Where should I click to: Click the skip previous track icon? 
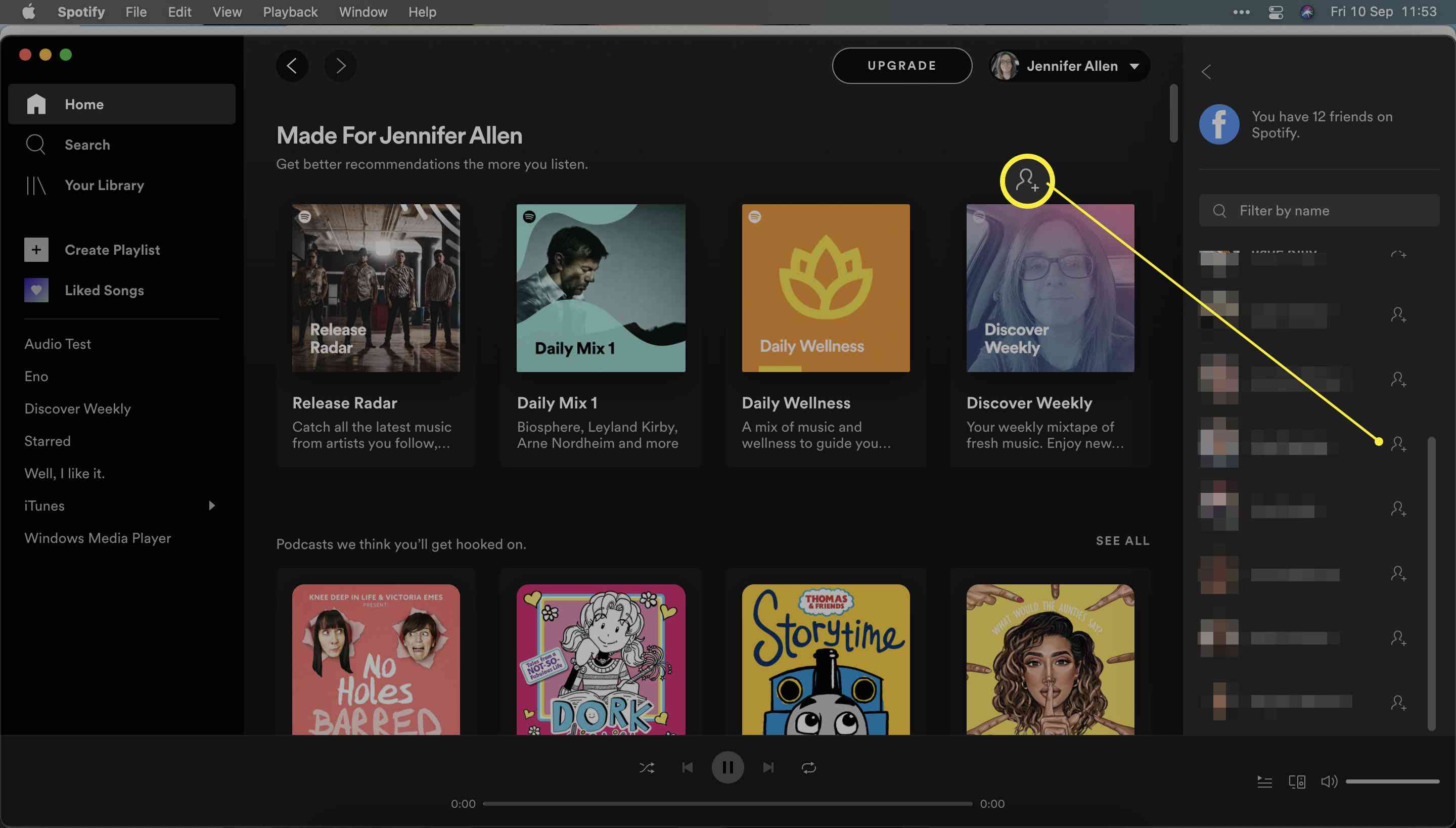[x=688, y=767]
